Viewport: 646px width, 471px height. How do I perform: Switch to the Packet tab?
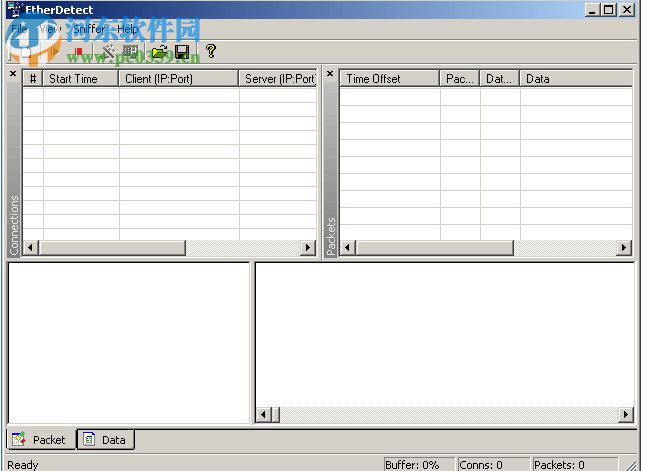tap(41, 440)
